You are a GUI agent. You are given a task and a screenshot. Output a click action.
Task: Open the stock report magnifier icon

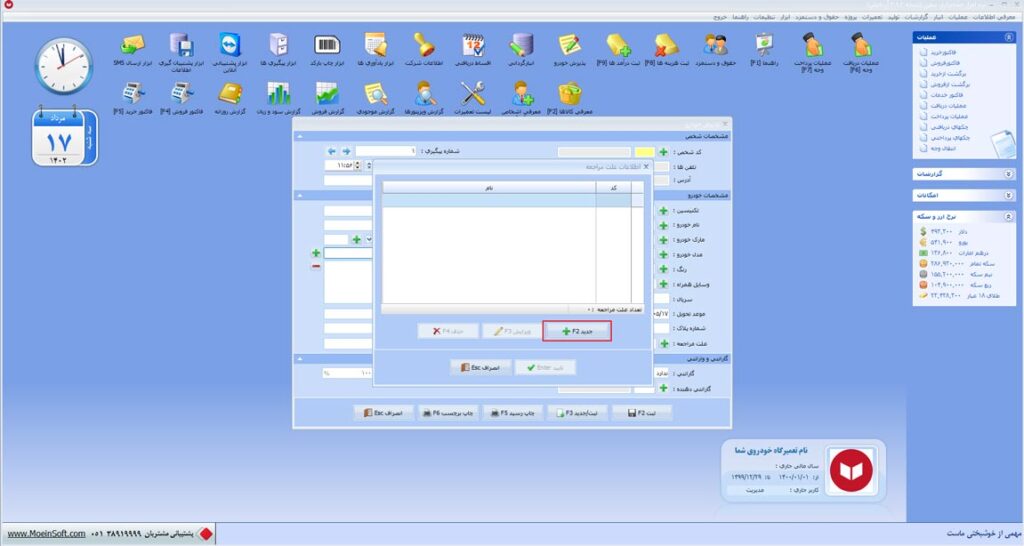point(376,94)
